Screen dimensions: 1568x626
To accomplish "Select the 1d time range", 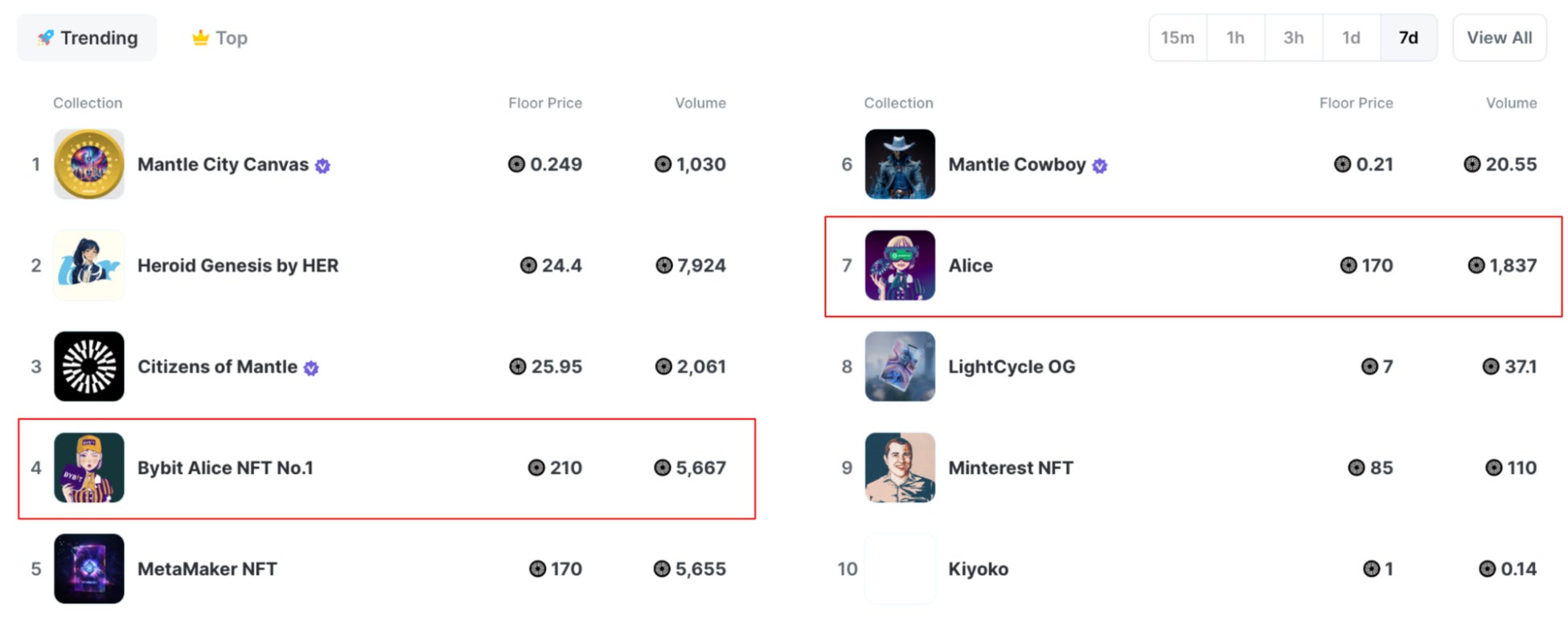I will pyautogui.click(x=1351, y=38).
